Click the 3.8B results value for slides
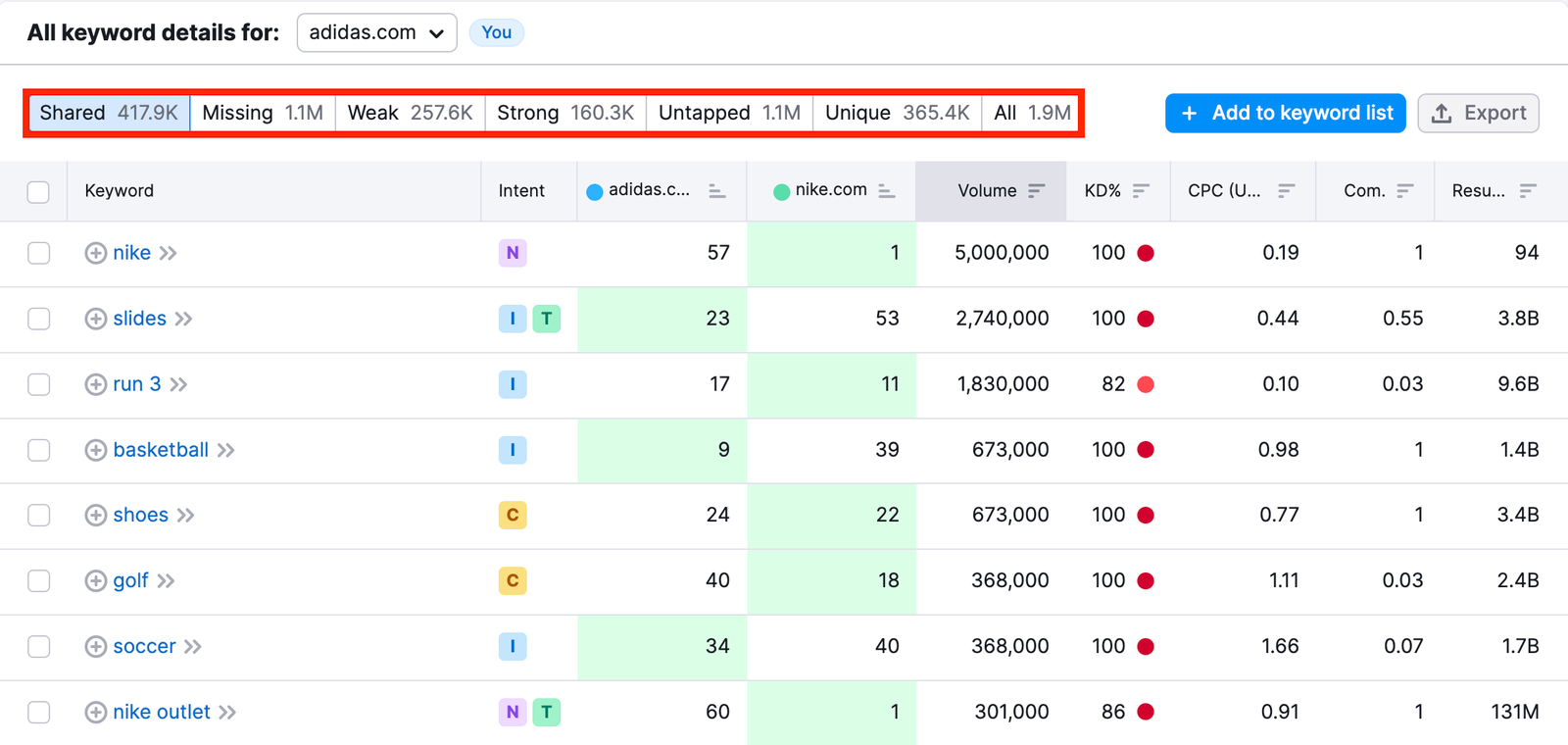Viewport: 1568px width, 745px height. coord(1518,319)
